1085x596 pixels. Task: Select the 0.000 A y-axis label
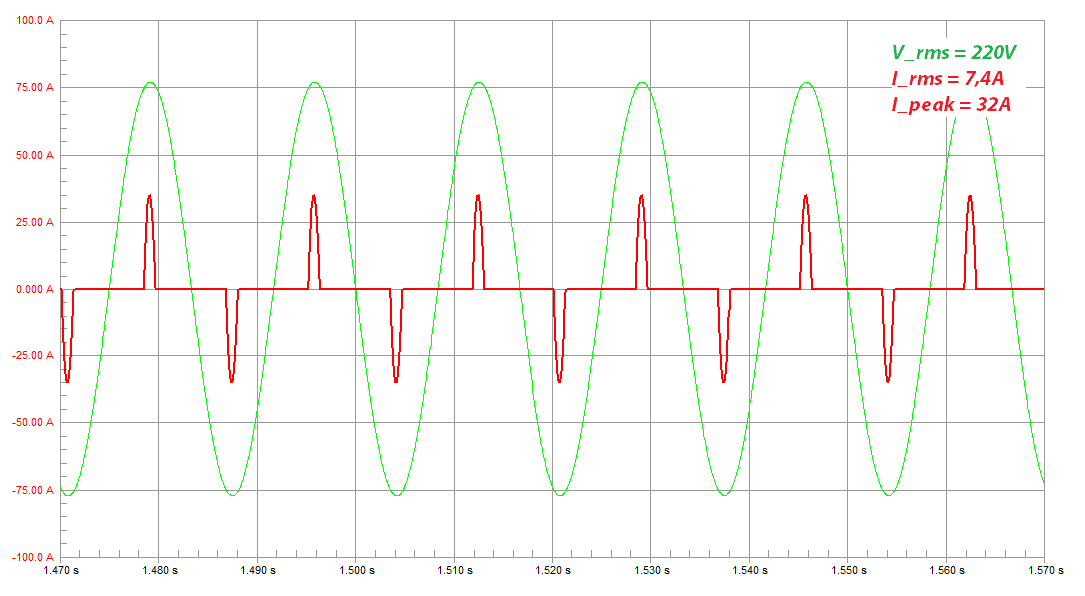[x=33, y=289]
